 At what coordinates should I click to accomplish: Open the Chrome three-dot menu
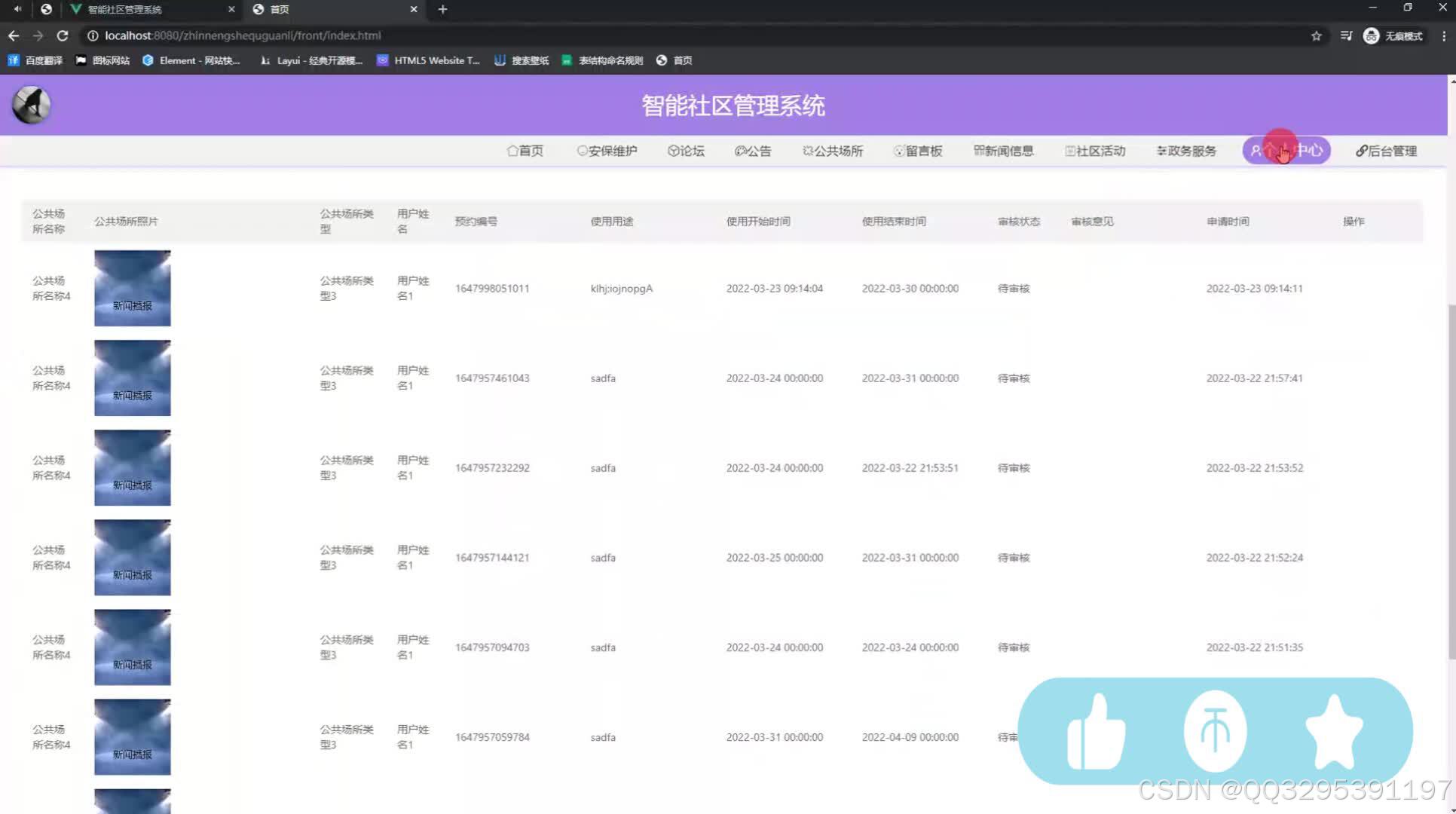point(1443,35)
